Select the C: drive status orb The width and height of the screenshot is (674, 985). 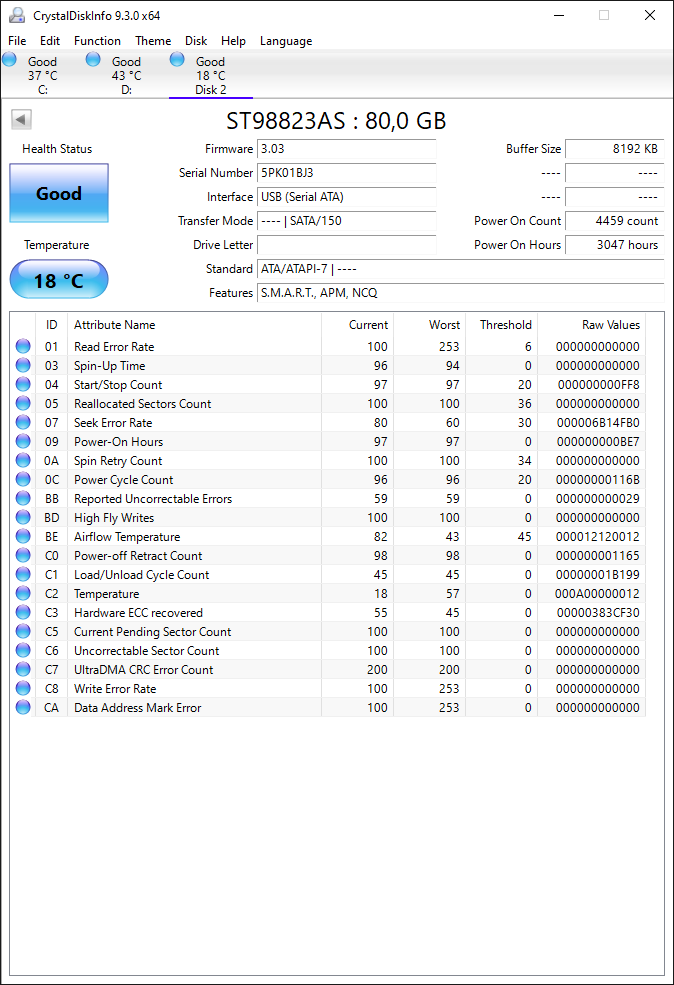9,60
